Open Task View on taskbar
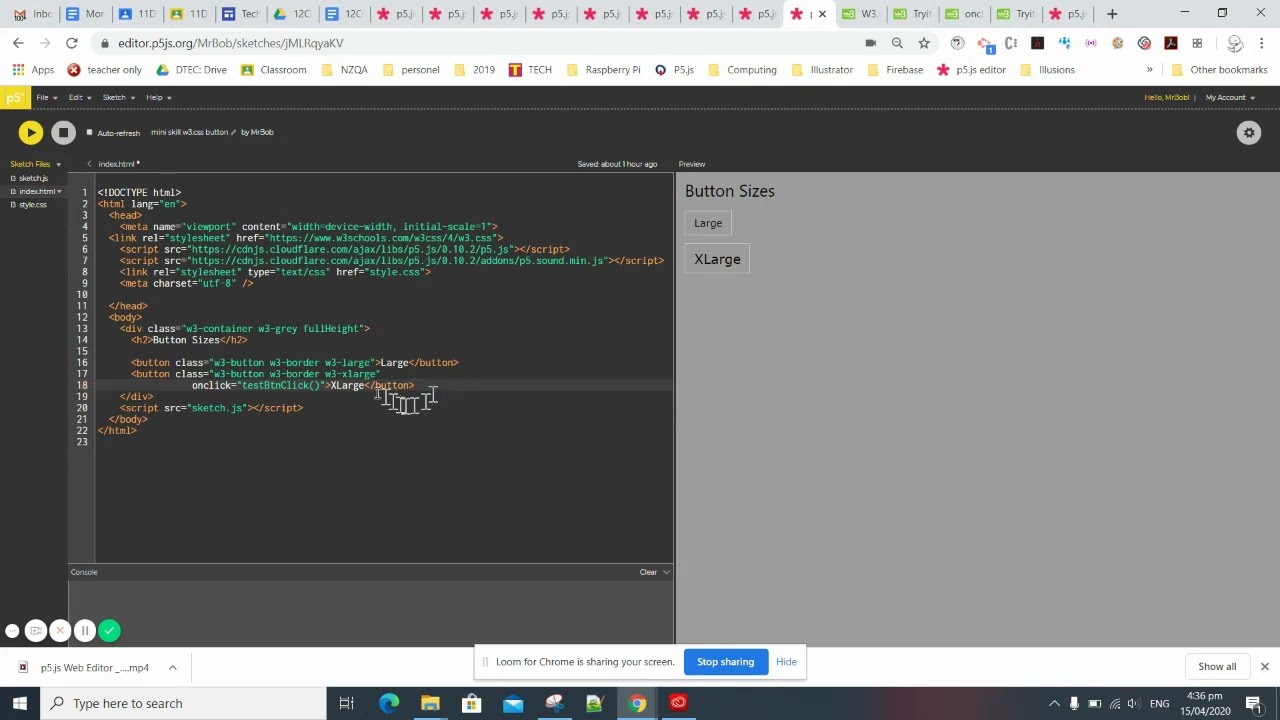The width and height of the screenshot is (1280, 720). [x=347, y=703]
